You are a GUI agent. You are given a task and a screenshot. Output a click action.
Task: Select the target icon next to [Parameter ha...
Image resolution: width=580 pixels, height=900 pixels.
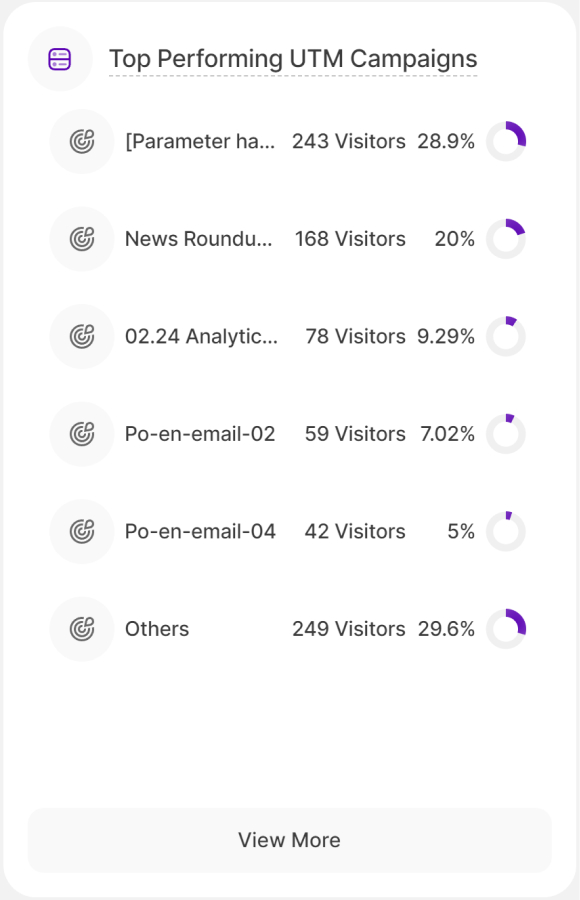coord(81,141)
